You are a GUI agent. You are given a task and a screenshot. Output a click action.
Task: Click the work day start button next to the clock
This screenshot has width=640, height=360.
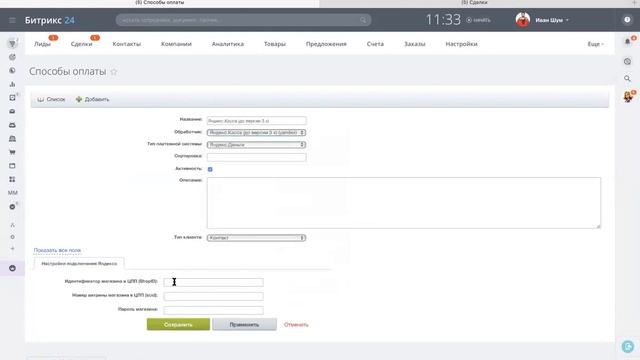click(x=478, y=20)
